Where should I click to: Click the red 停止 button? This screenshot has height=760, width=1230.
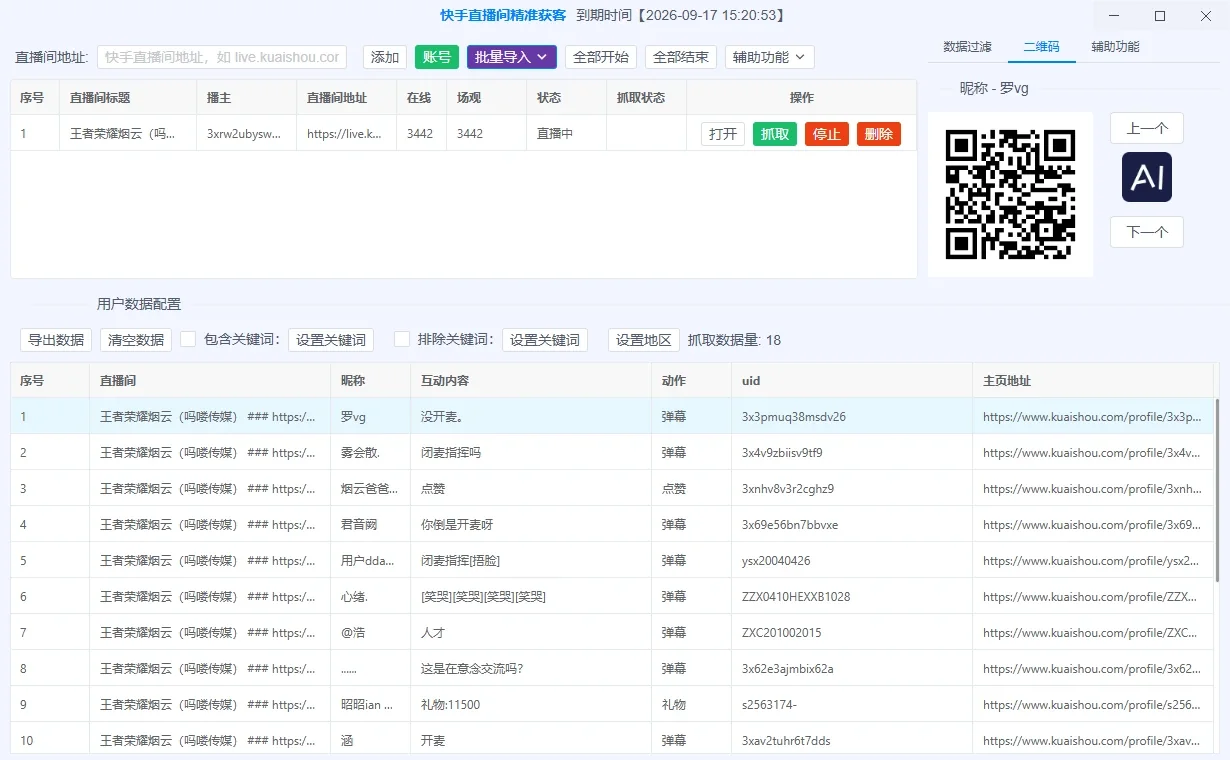(827, 134)
